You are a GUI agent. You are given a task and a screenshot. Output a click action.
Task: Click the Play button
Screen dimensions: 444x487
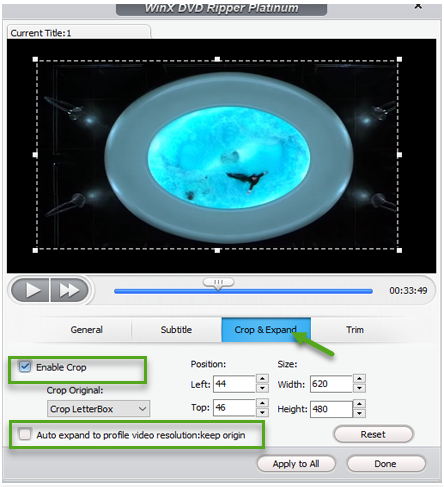30,290
